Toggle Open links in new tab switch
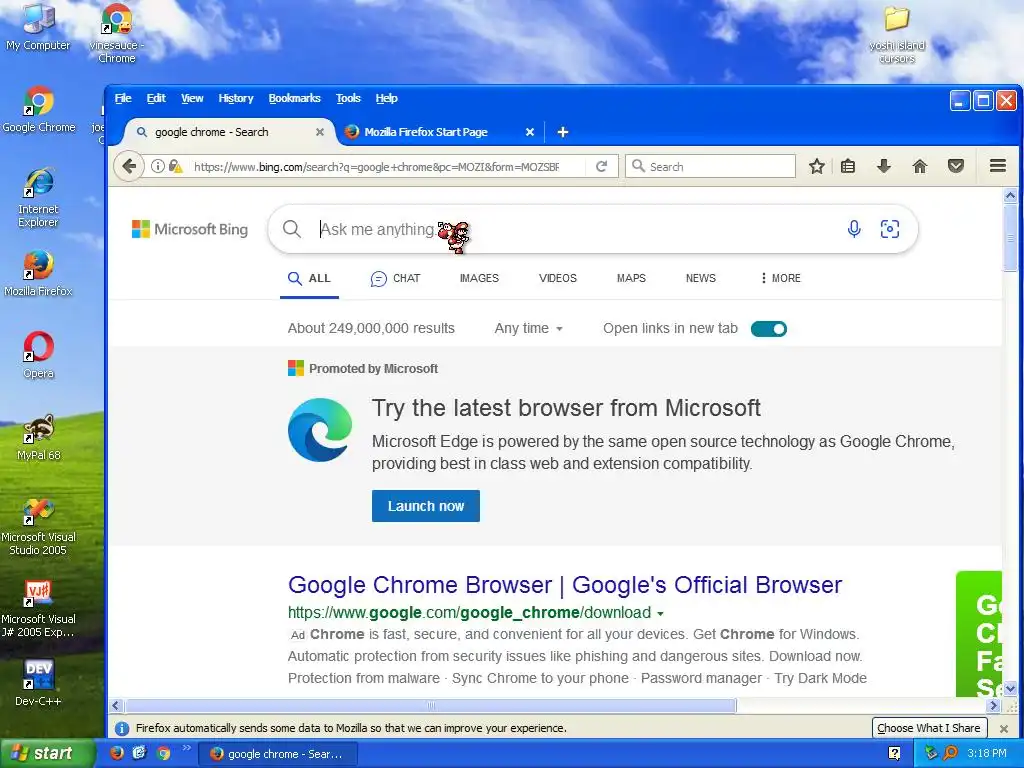This screenshot has height=768, width=1024. [769, 328]
